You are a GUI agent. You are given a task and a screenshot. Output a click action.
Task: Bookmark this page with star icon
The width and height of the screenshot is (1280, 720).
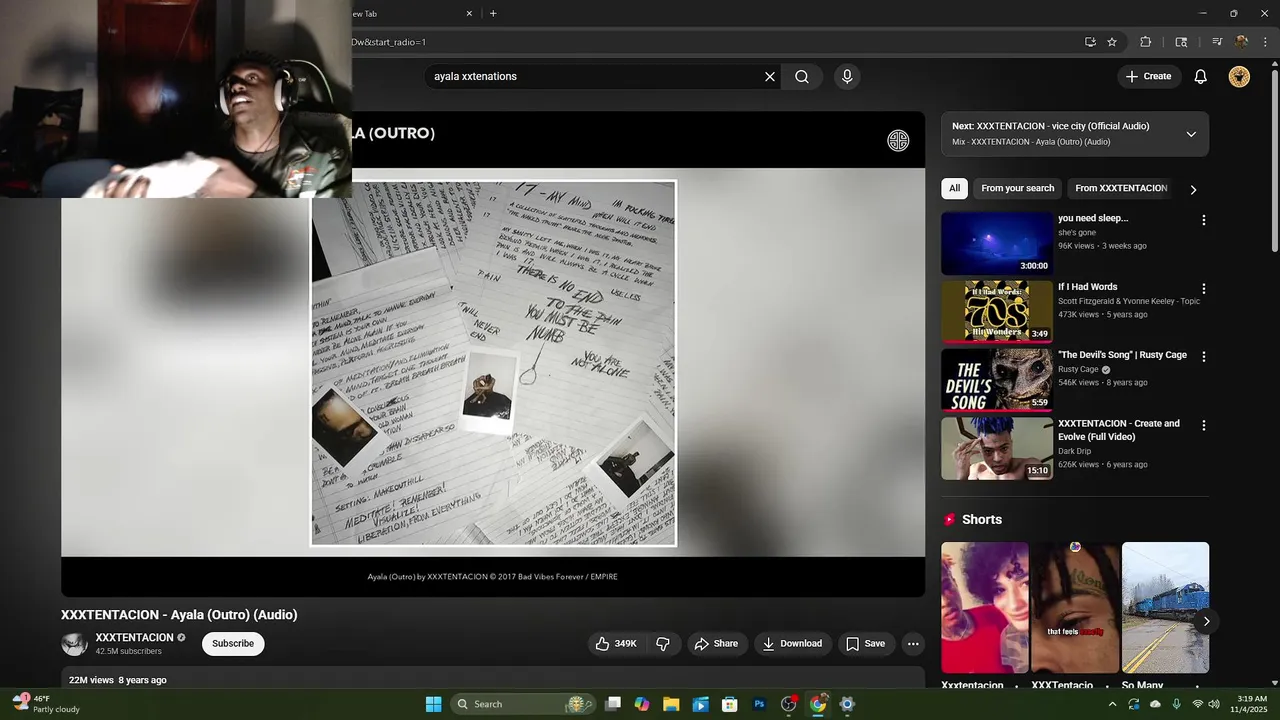(x=1112, y=42)
